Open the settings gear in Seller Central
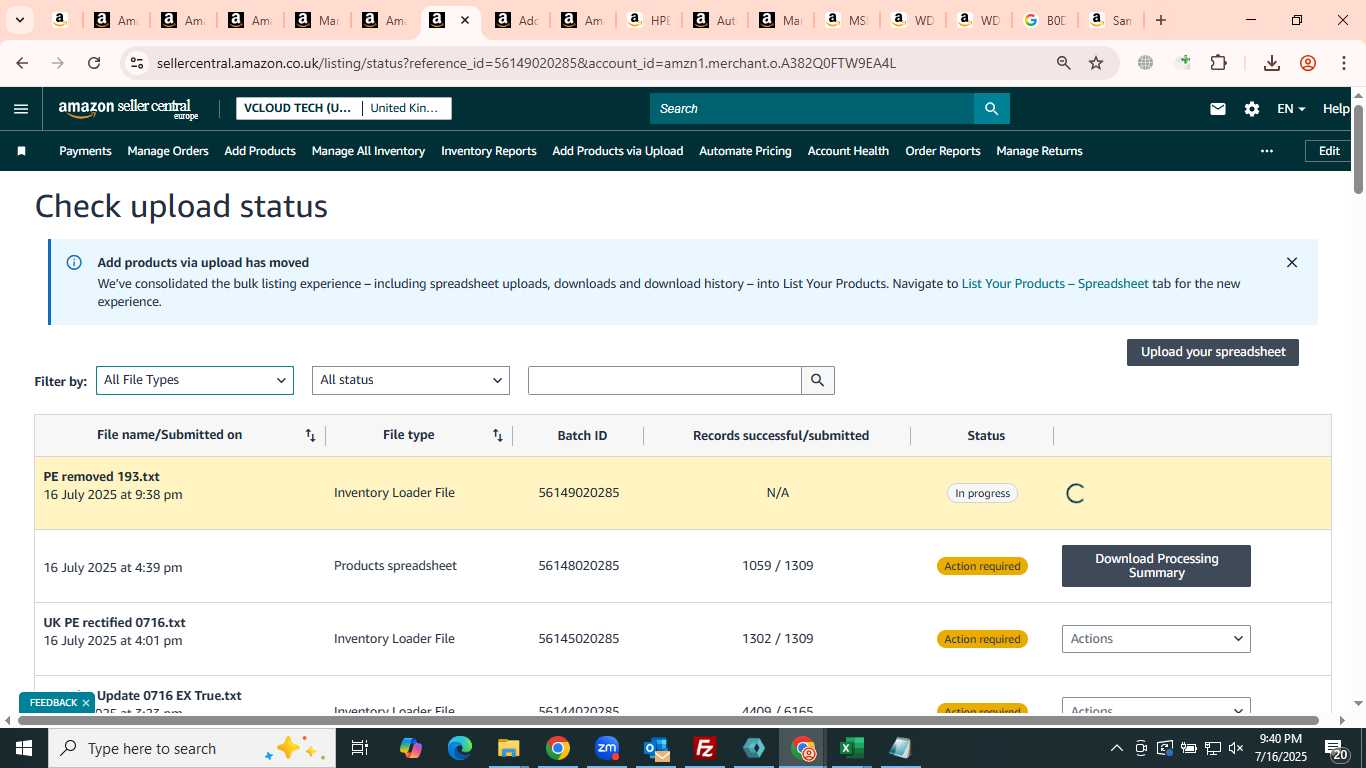This screenshot has height=768, width=1366. coord(1252,109)
